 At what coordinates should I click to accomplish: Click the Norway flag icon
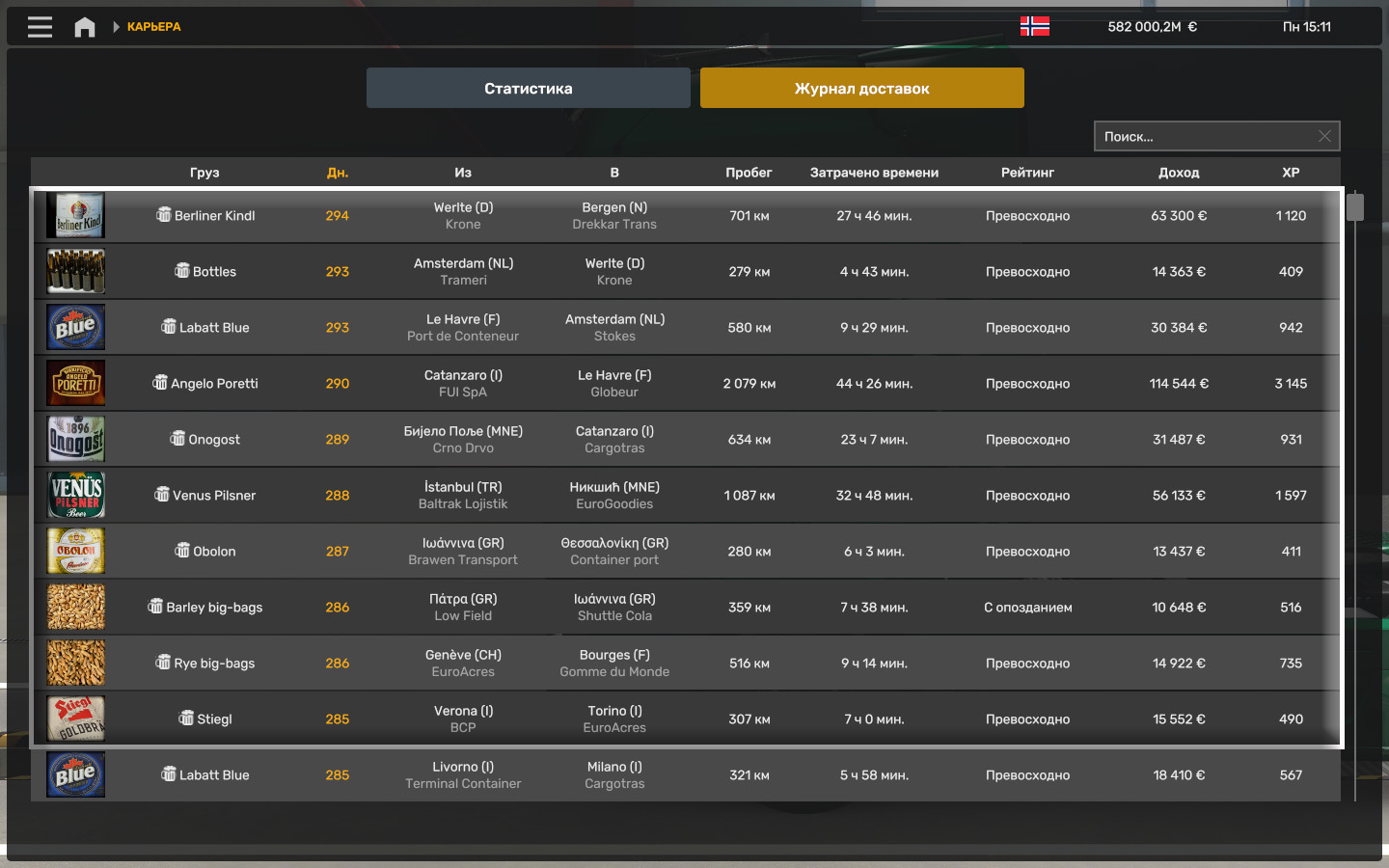tap(1035, 26)
